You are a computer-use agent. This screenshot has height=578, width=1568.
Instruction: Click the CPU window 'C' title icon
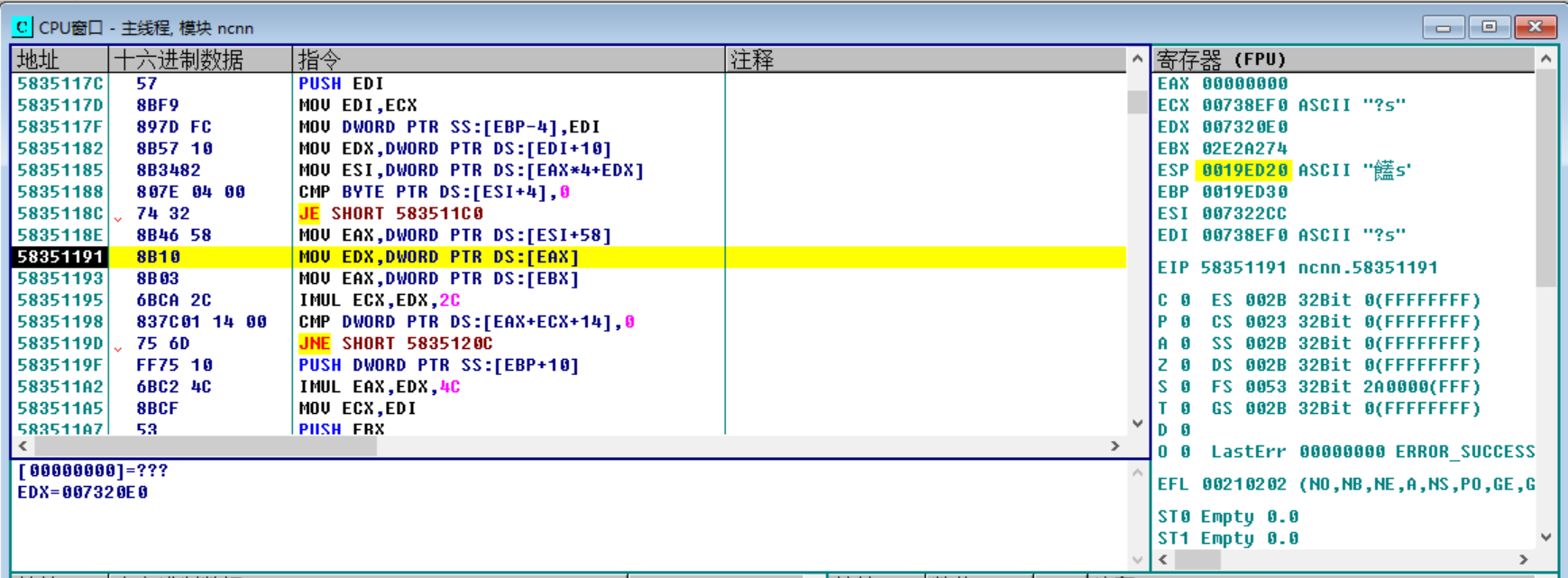click(x=23, y=27)
